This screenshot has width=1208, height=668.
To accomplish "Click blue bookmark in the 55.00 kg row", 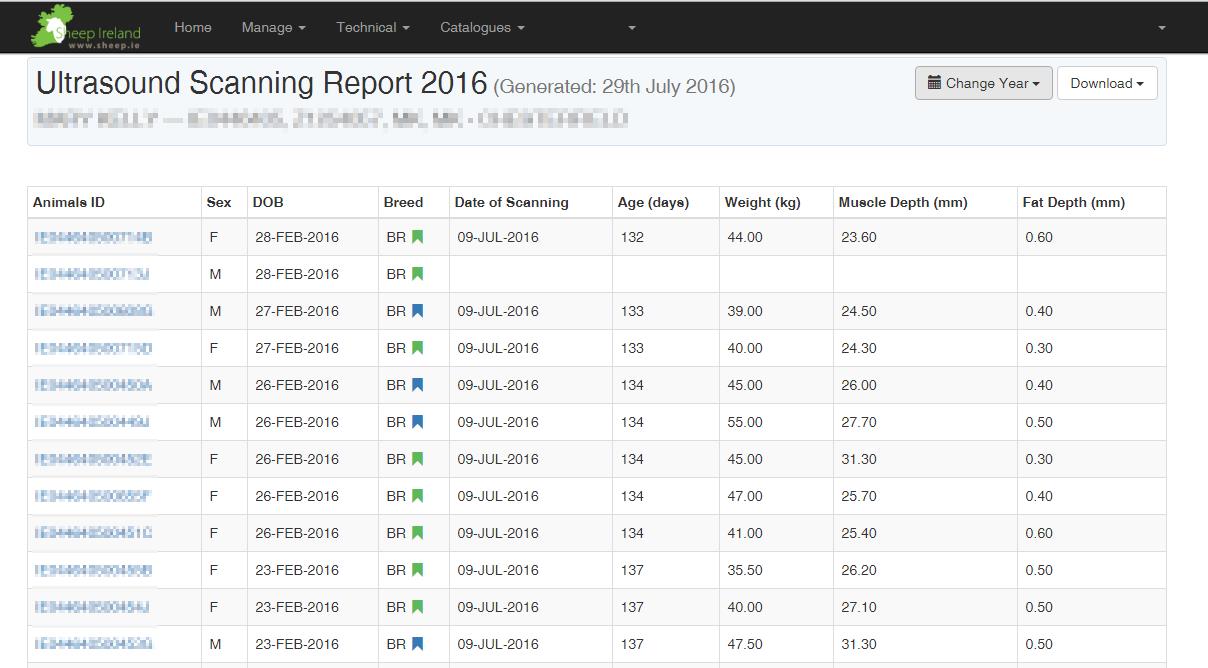I will click(x=418, y=422).
